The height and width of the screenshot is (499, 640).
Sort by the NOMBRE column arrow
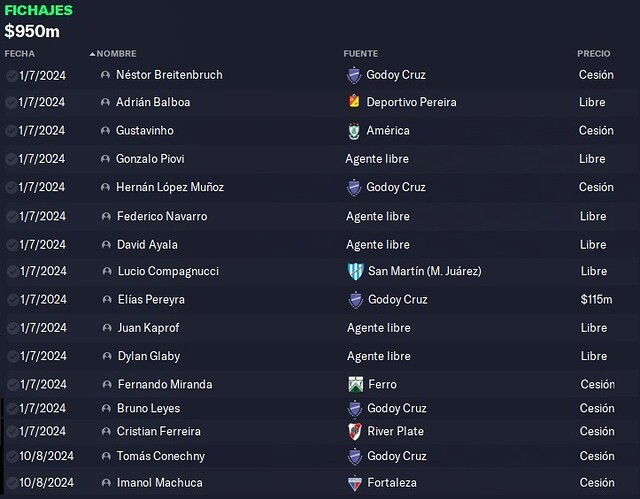[92, 54]
